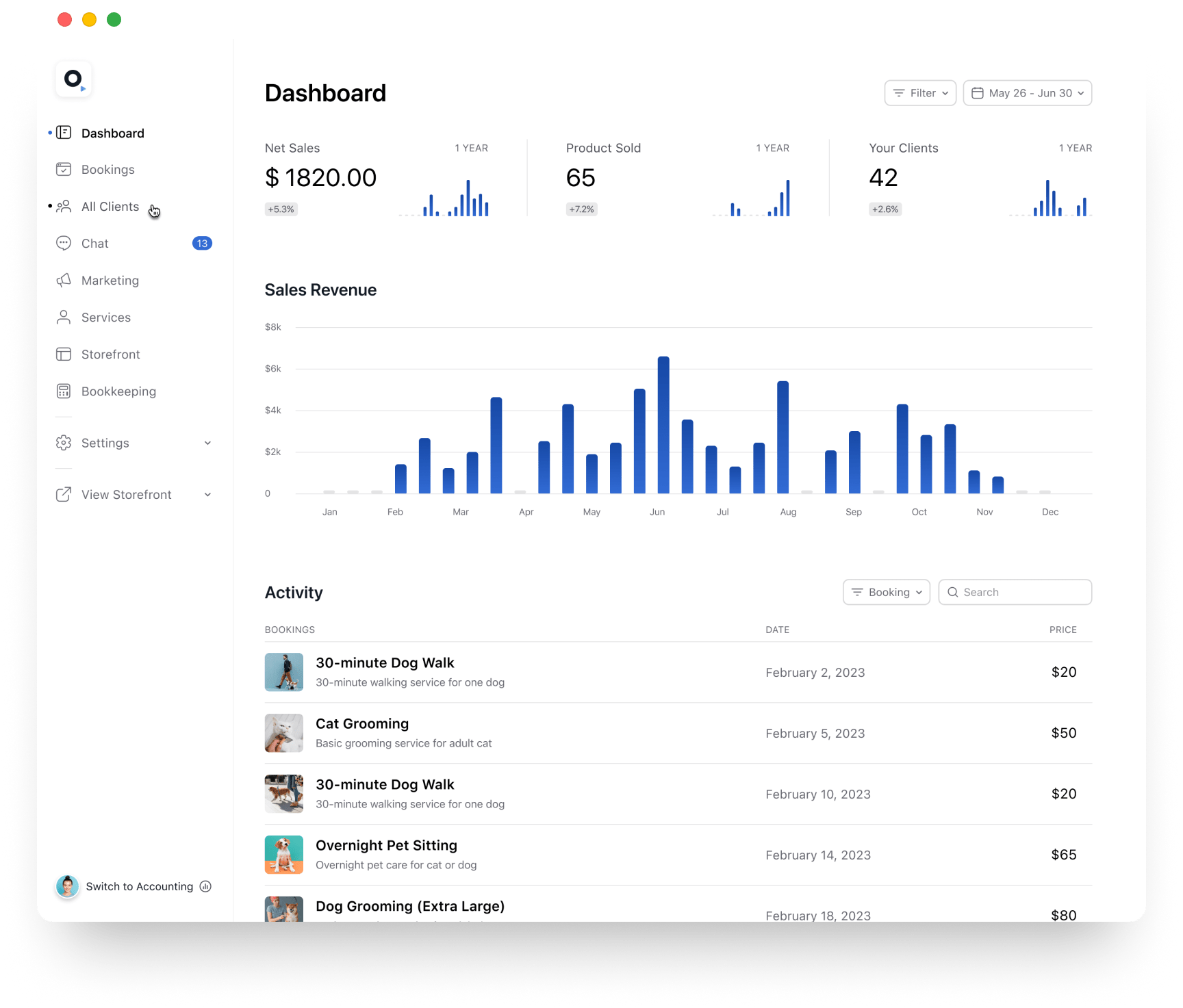
Task: Click the Cat Grooming booking title
Action: (x=362, y=723)
